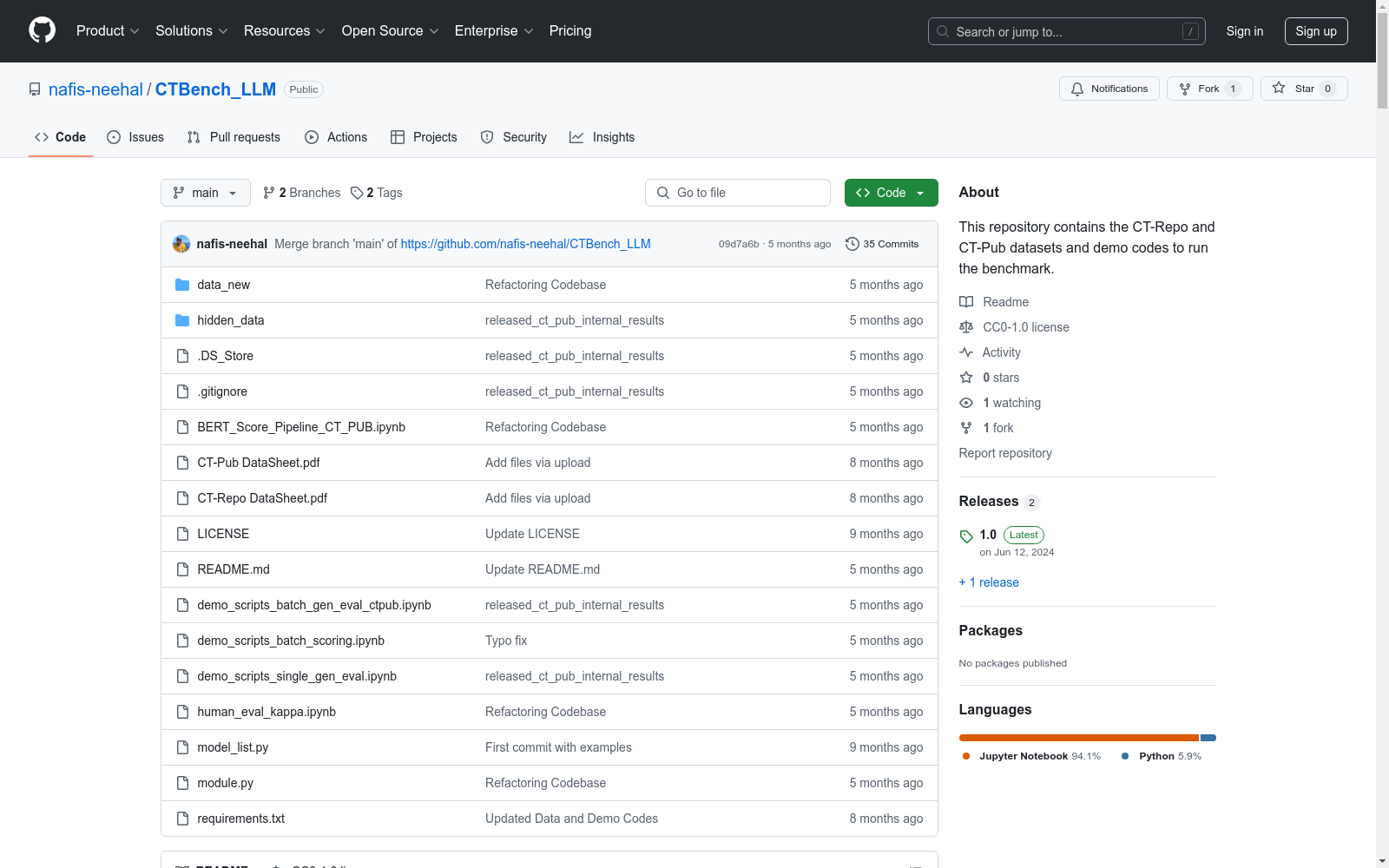
Task: Click the file icon for .gitignore
Action: point(182,391)
